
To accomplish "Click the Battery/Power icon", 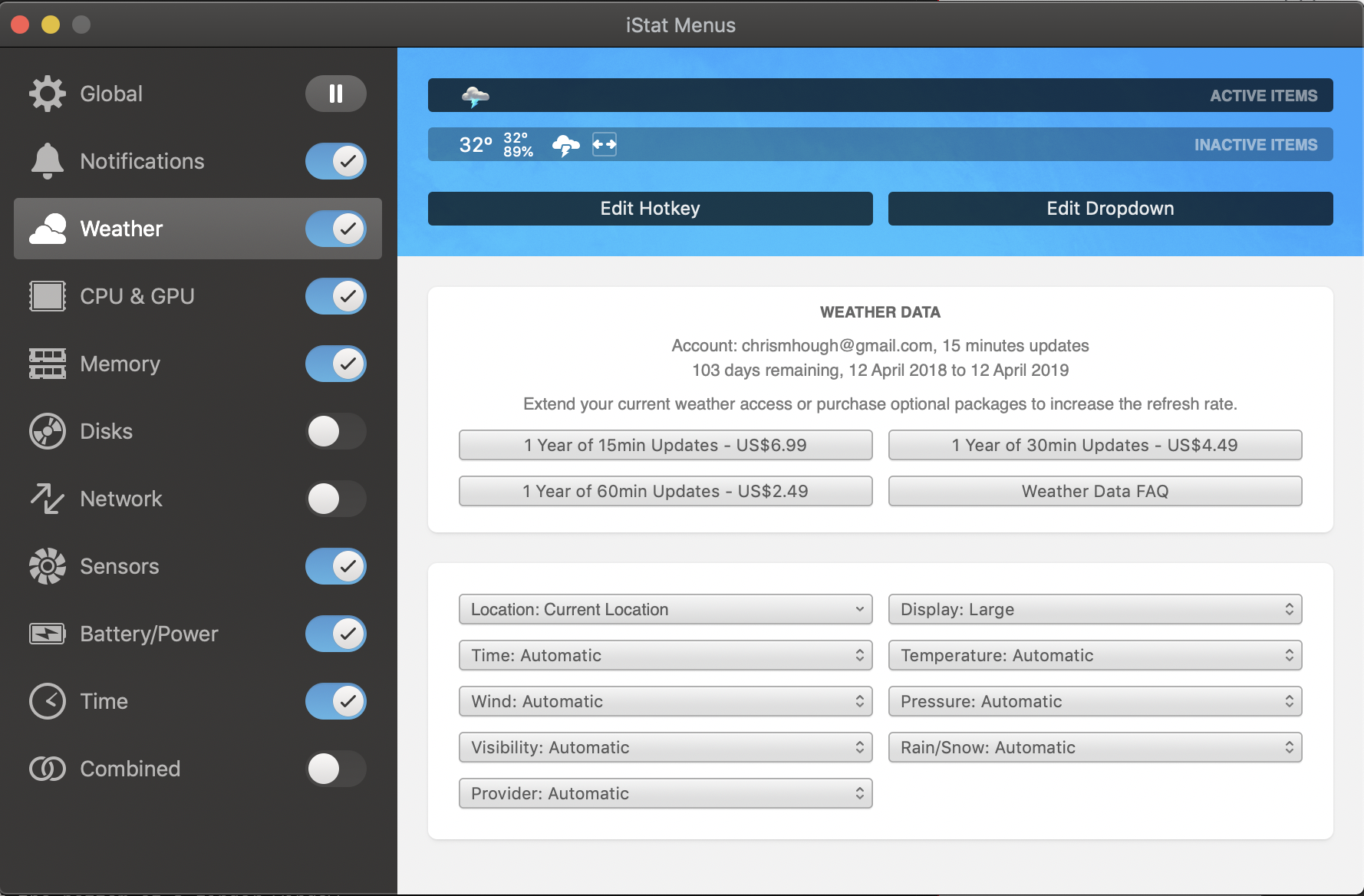I will [48, 634].
